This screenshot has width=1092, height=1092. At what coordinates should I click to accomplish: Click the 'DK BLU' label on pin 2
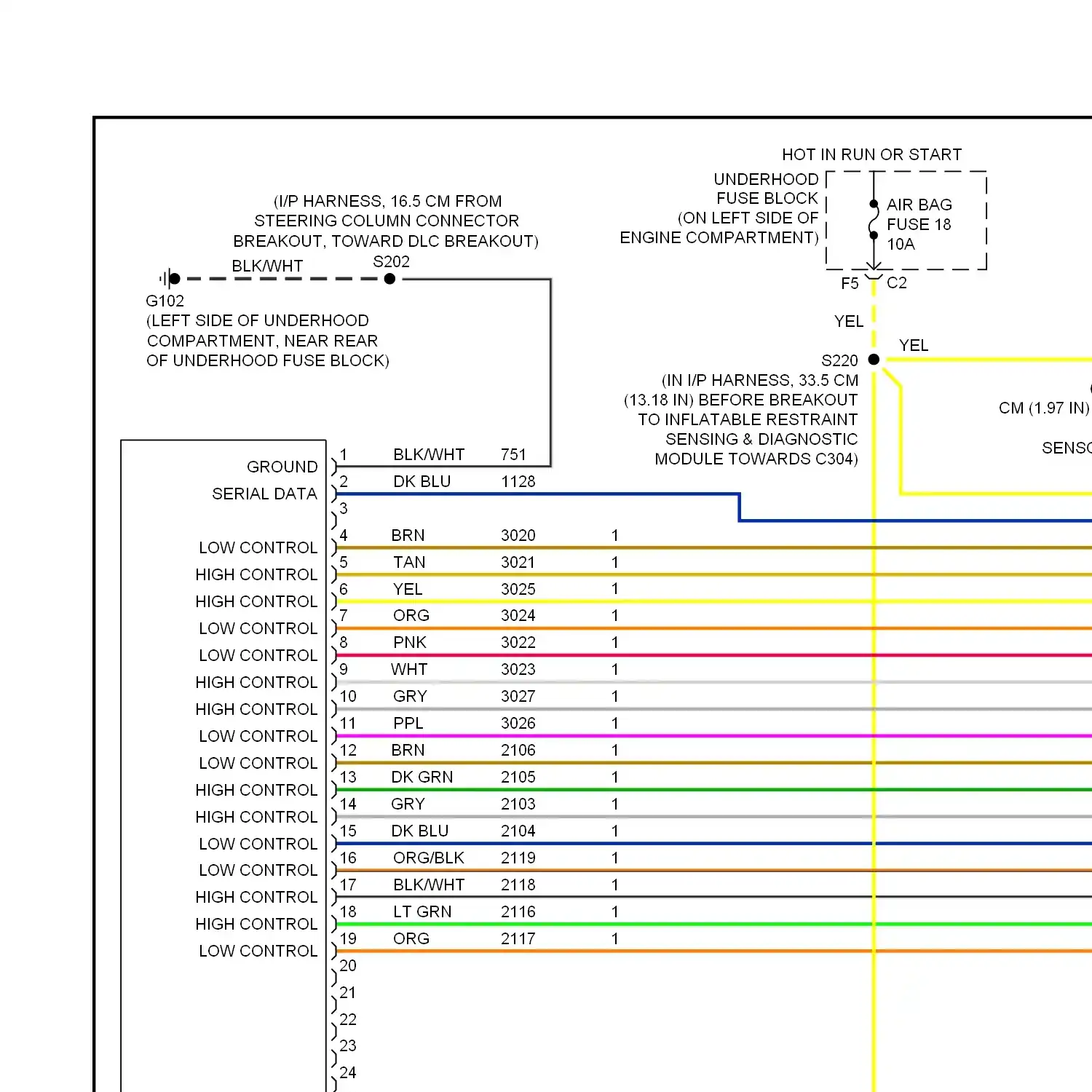coord(422,481)
